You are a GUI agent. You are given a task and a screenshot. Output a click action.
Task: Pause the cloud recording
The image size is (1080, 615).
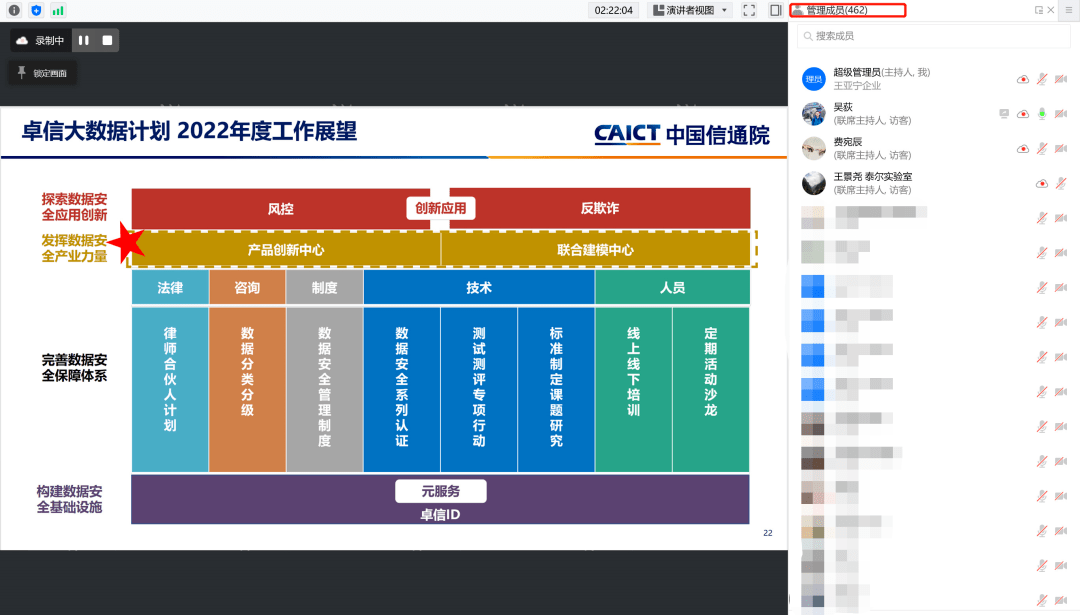pyautogui.click(x=83, y=40)
